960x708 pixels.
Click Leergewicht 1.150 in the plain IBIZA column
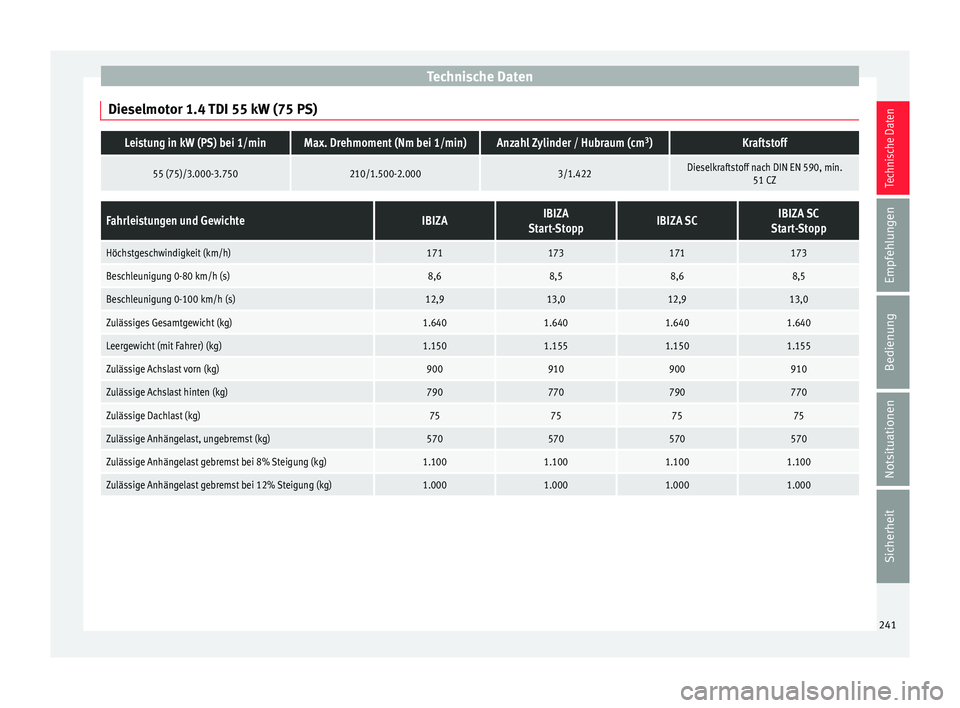435,346
